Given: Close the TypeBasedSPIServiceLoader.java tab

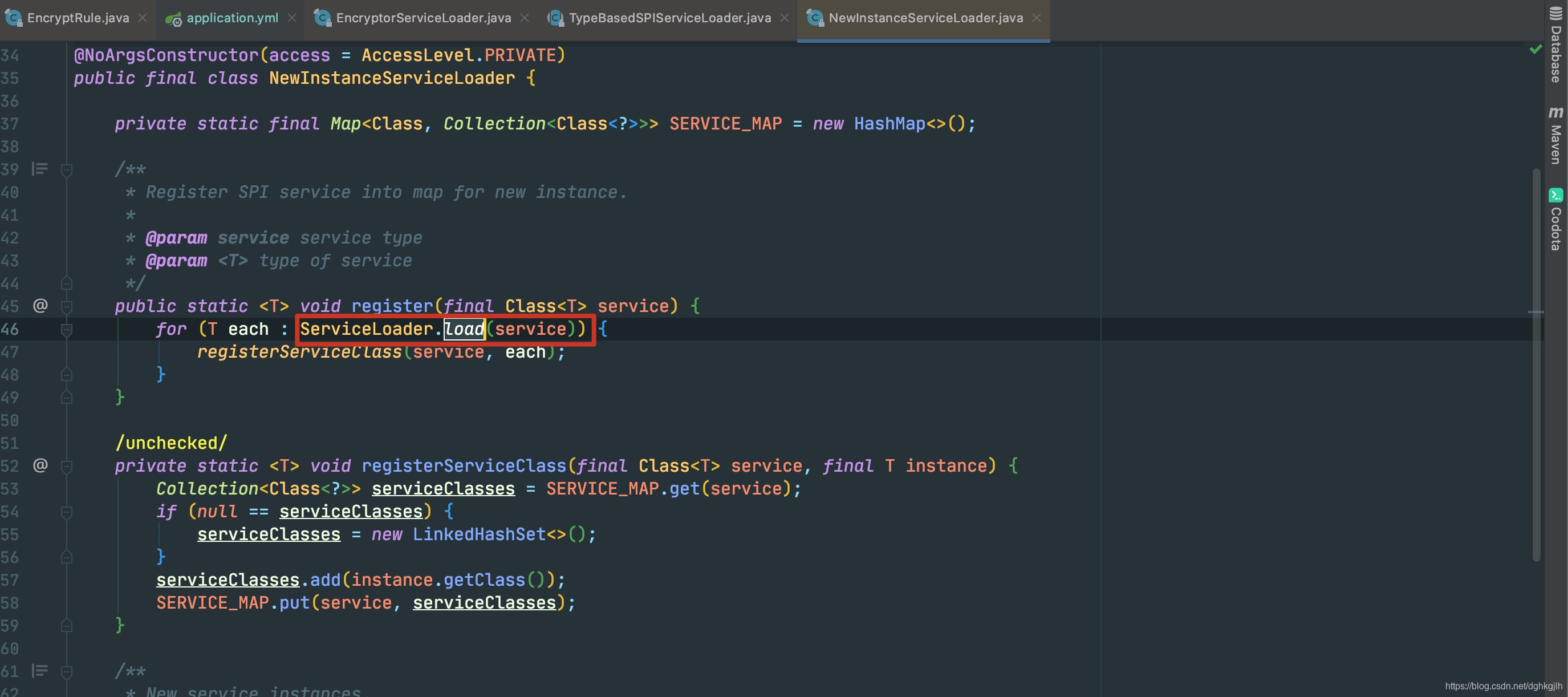Looking at the screenshot, I should (x=785, y=18).
